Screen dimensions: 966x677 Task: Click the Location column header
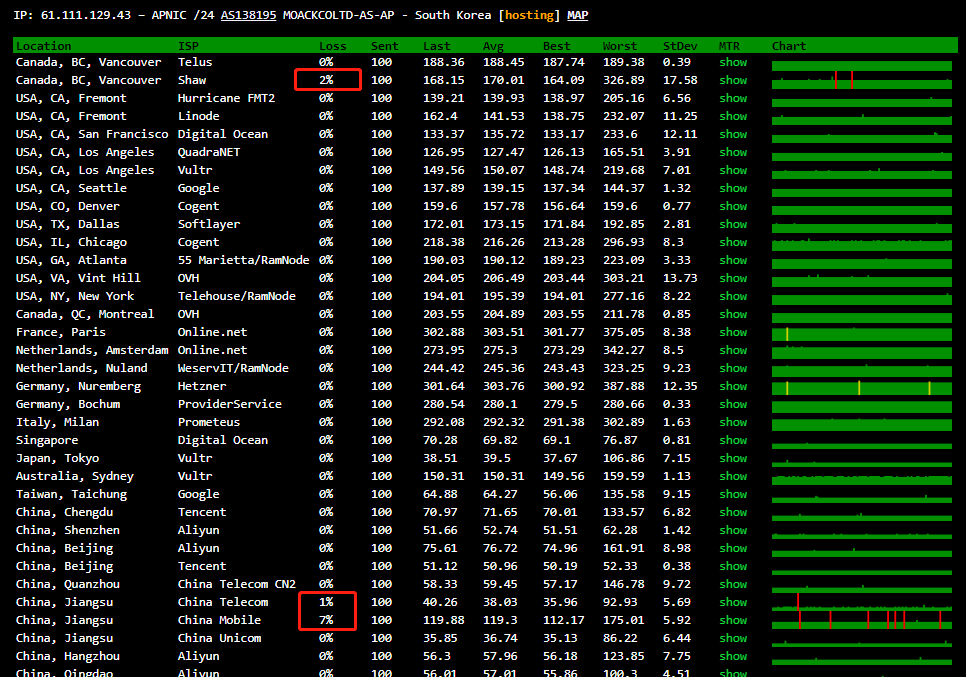pyautogui.click(x=44, y=46)
